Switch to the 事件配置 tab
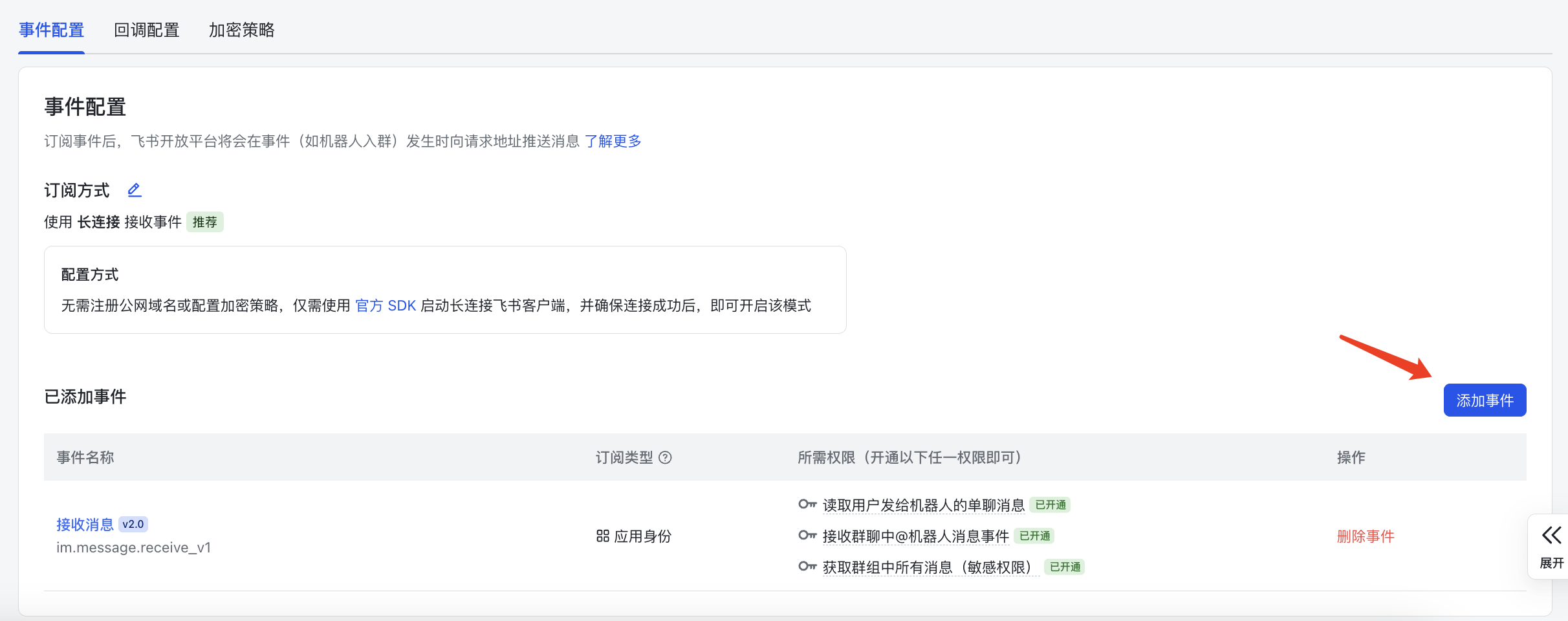 (x=52, y=30)
